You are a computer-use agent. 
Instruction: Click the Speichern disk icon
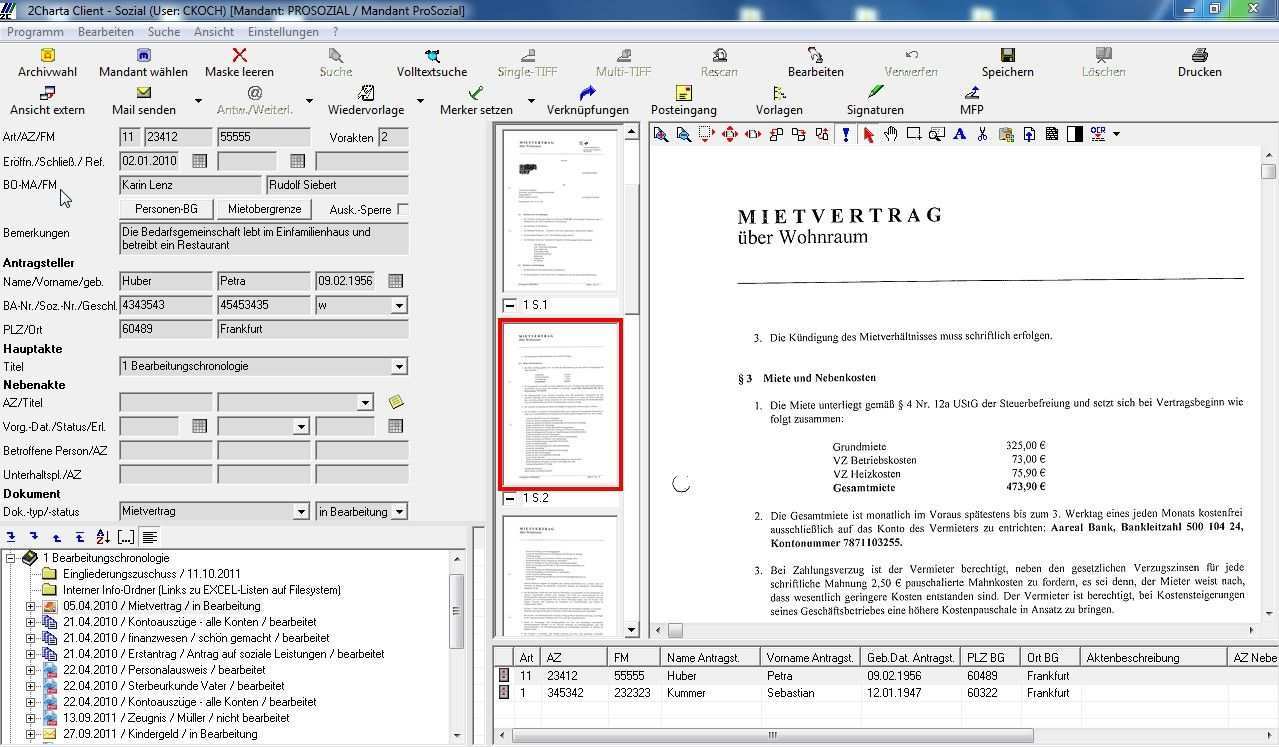click(x=1007, y=56)
